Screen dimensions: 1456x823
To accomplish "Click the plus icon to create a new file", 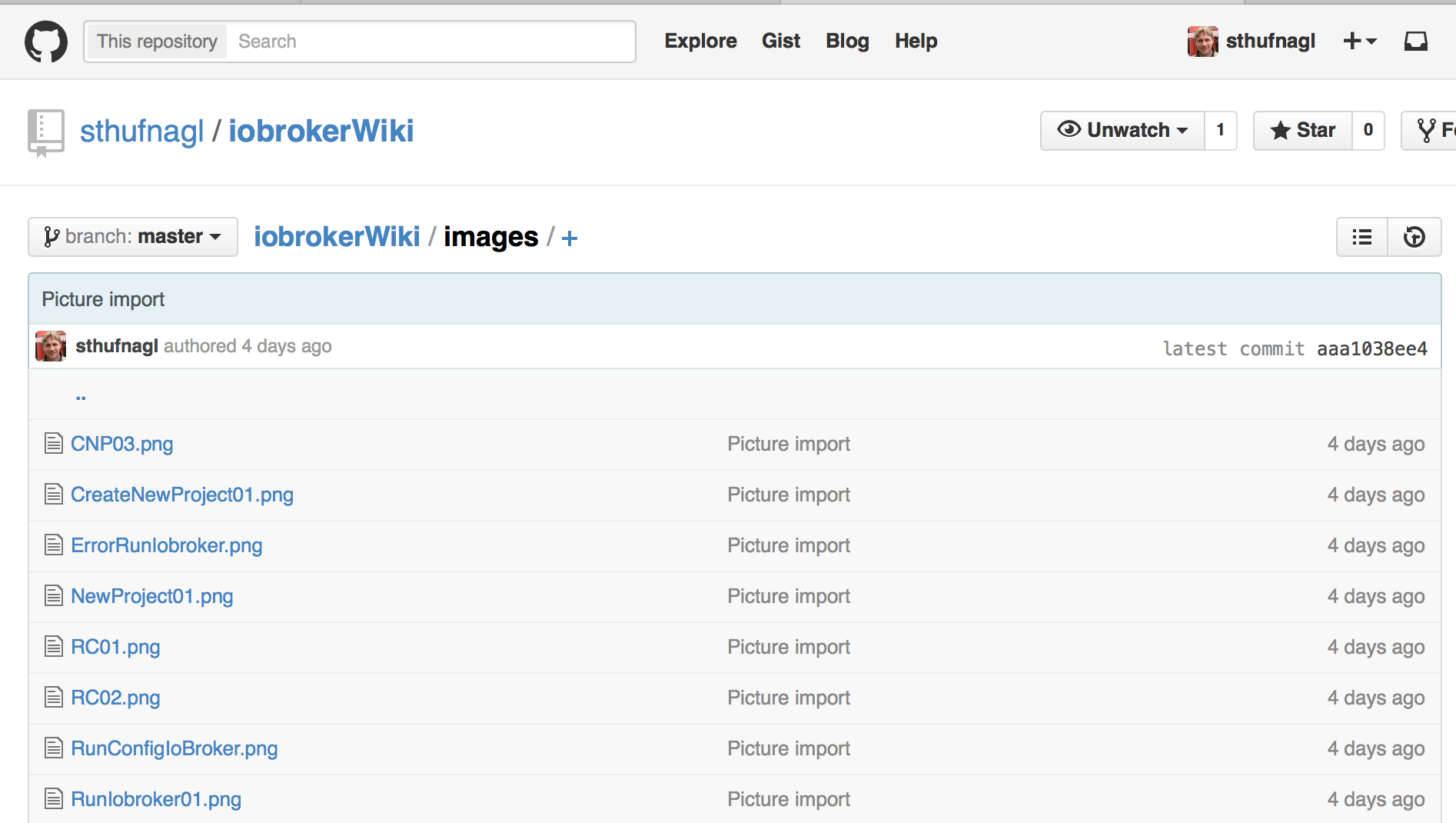I will click(x=570, y=238).
